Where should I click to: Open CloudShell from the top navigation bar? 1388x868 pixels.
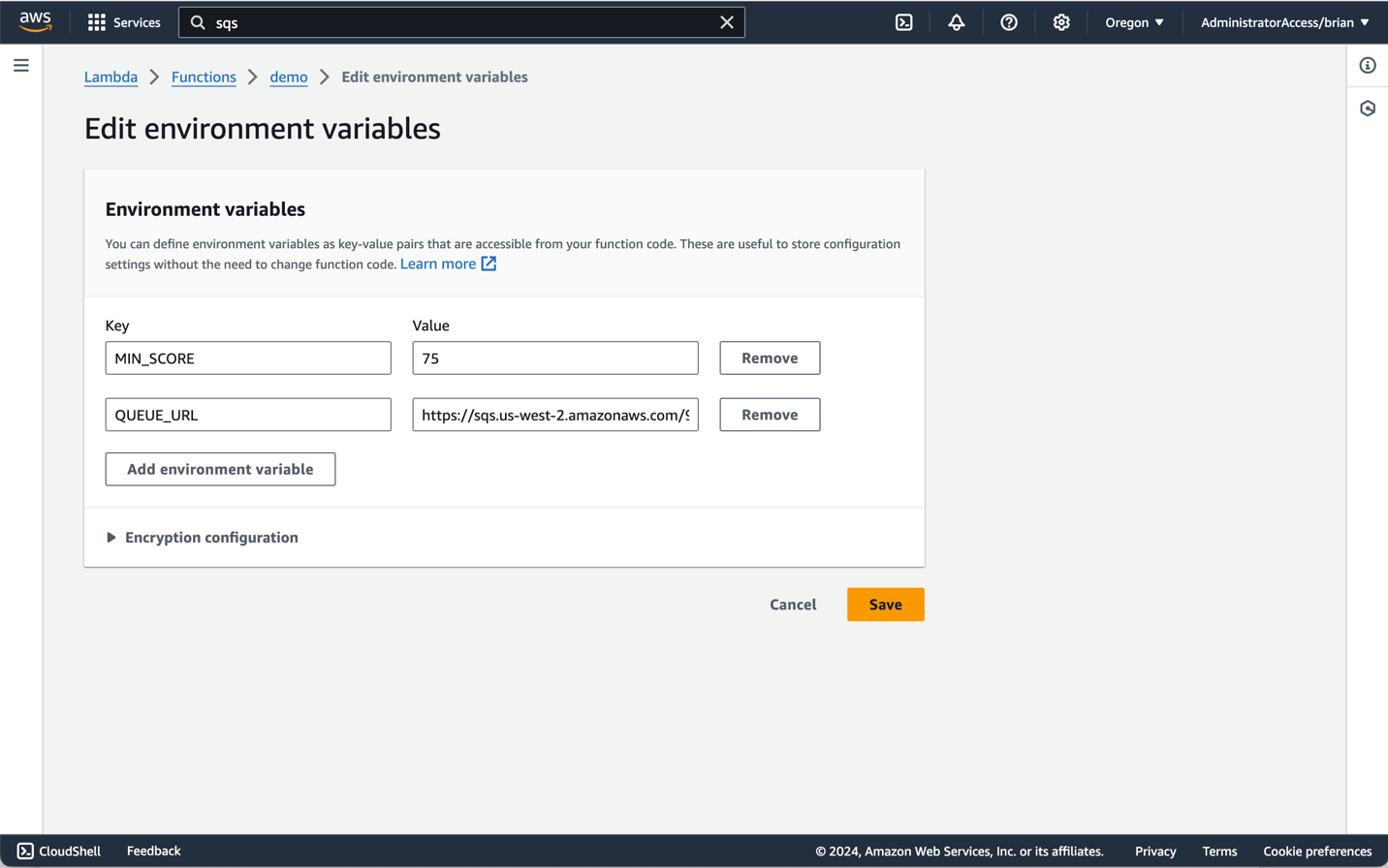point(903,21)
